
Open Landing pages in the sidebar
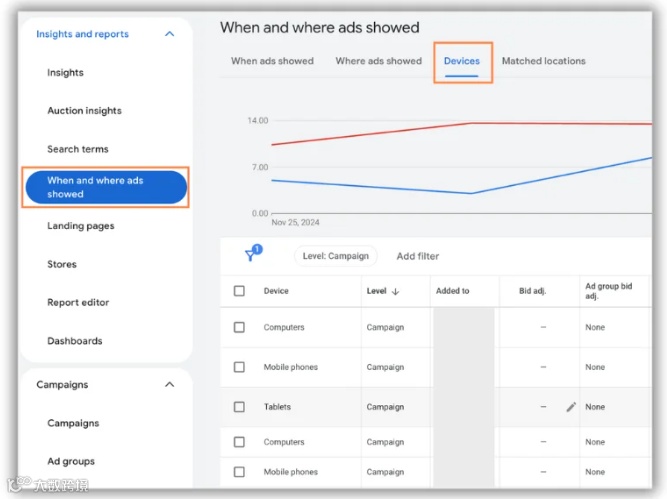coord(81,226)
